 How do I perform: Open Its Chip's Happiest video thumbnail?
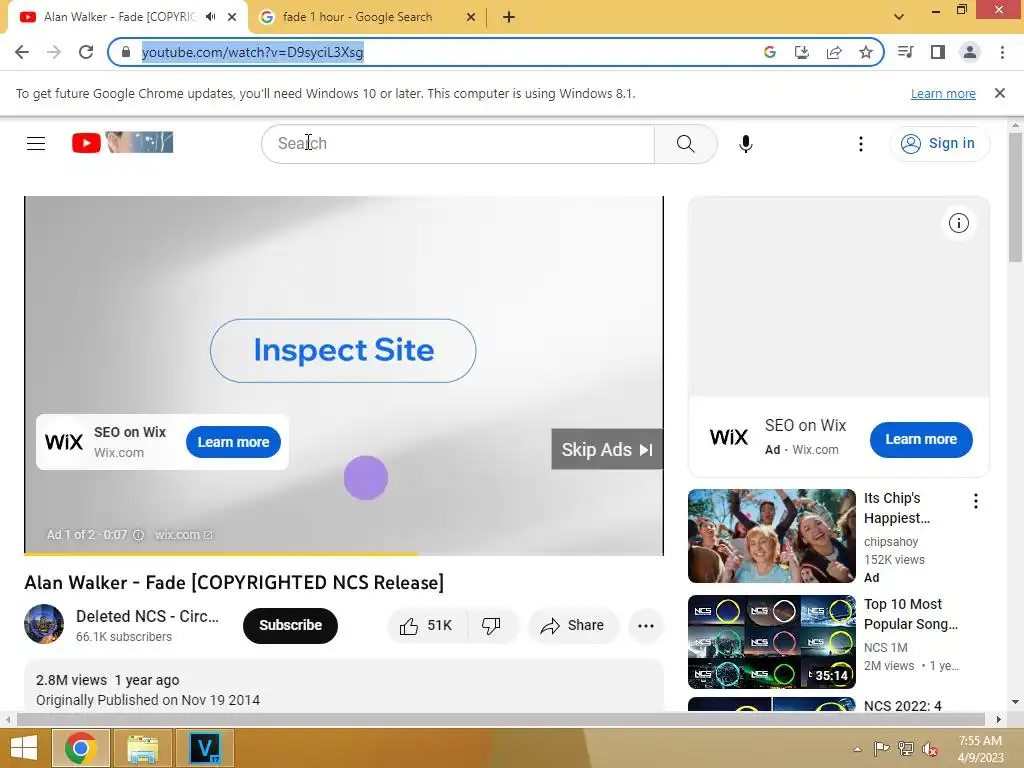(x=771, y=536)
